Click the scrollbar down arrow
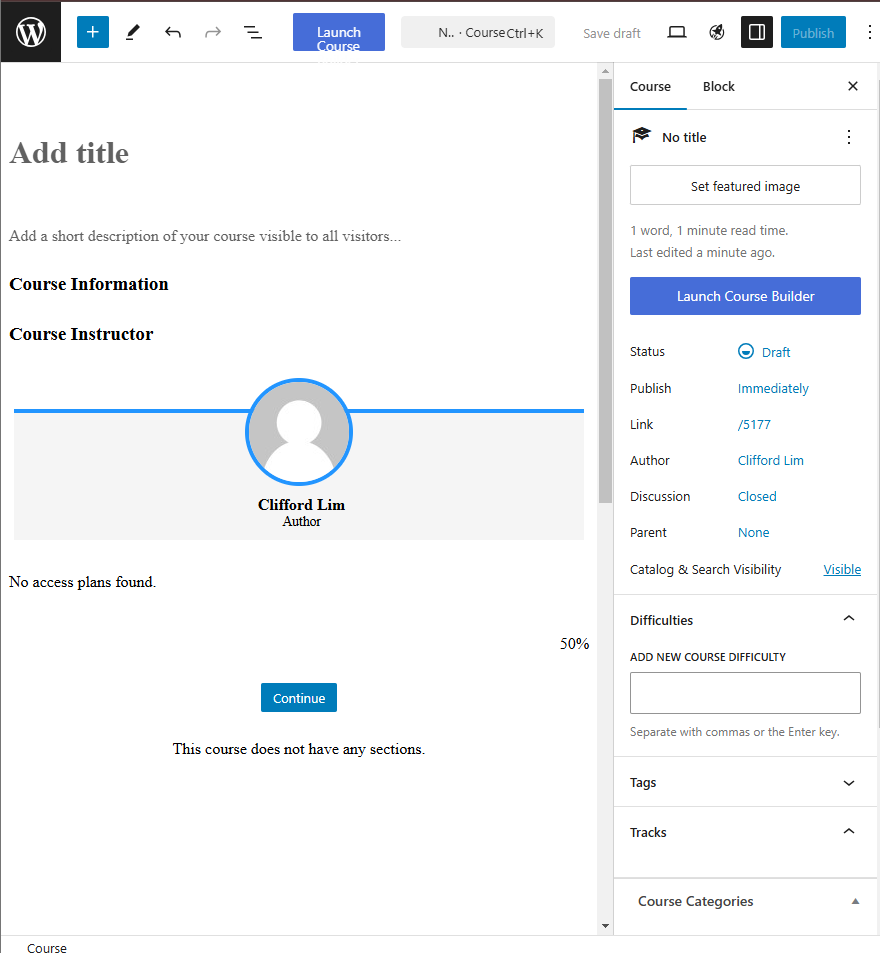The height and width of the screenshot is (953, 880). (605, 926)
